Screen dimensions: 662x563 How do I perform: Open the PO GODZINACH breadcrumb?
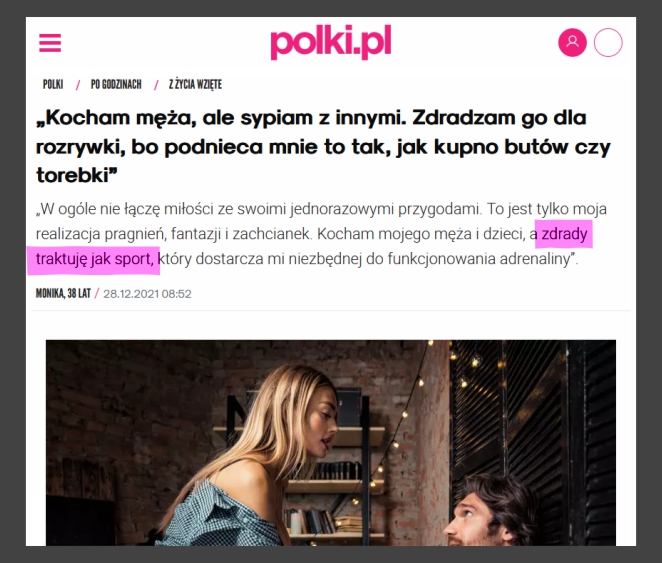click(x=116, y=84)
